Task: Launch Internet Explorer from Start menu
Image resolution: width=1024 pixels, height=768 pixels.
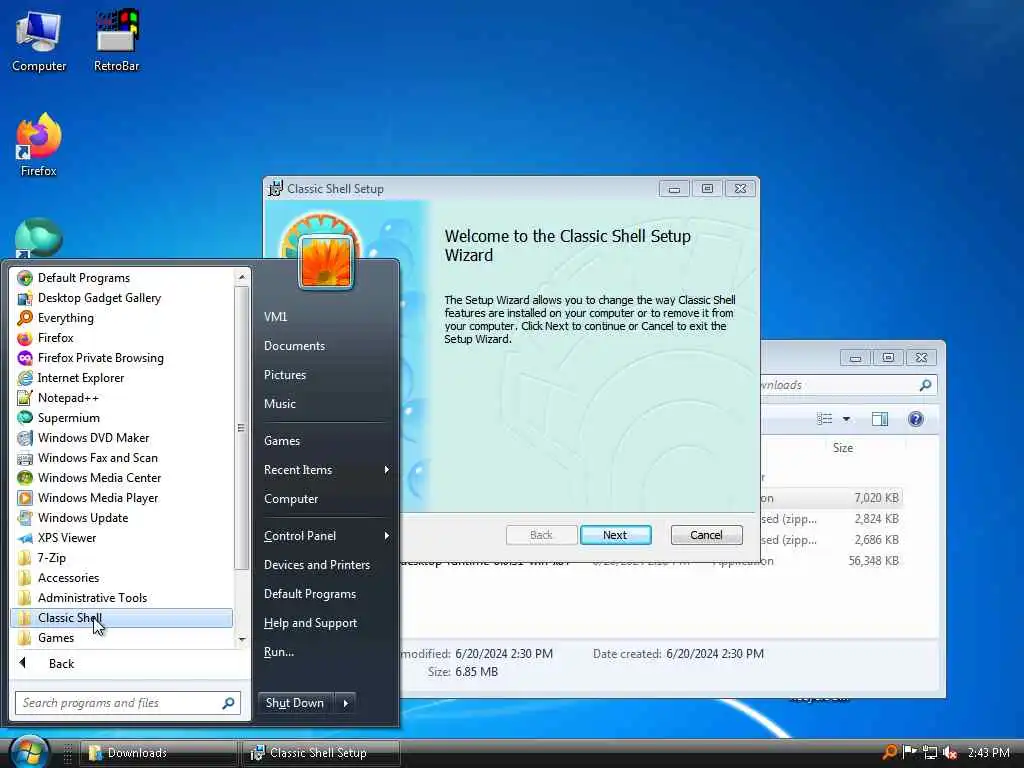Action: (80, 378)
